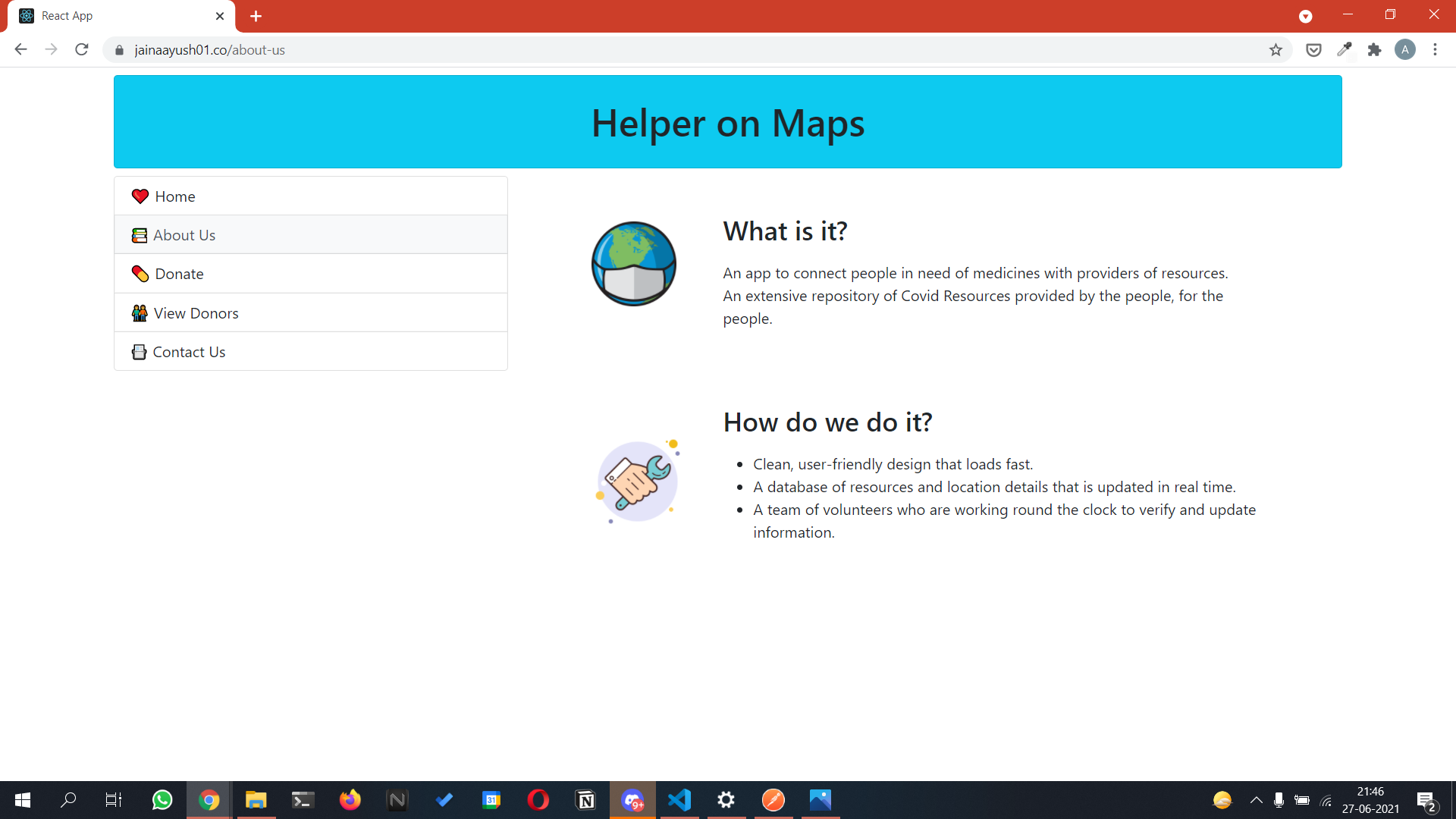Click the people icon for View Donors

click(140, 313)
